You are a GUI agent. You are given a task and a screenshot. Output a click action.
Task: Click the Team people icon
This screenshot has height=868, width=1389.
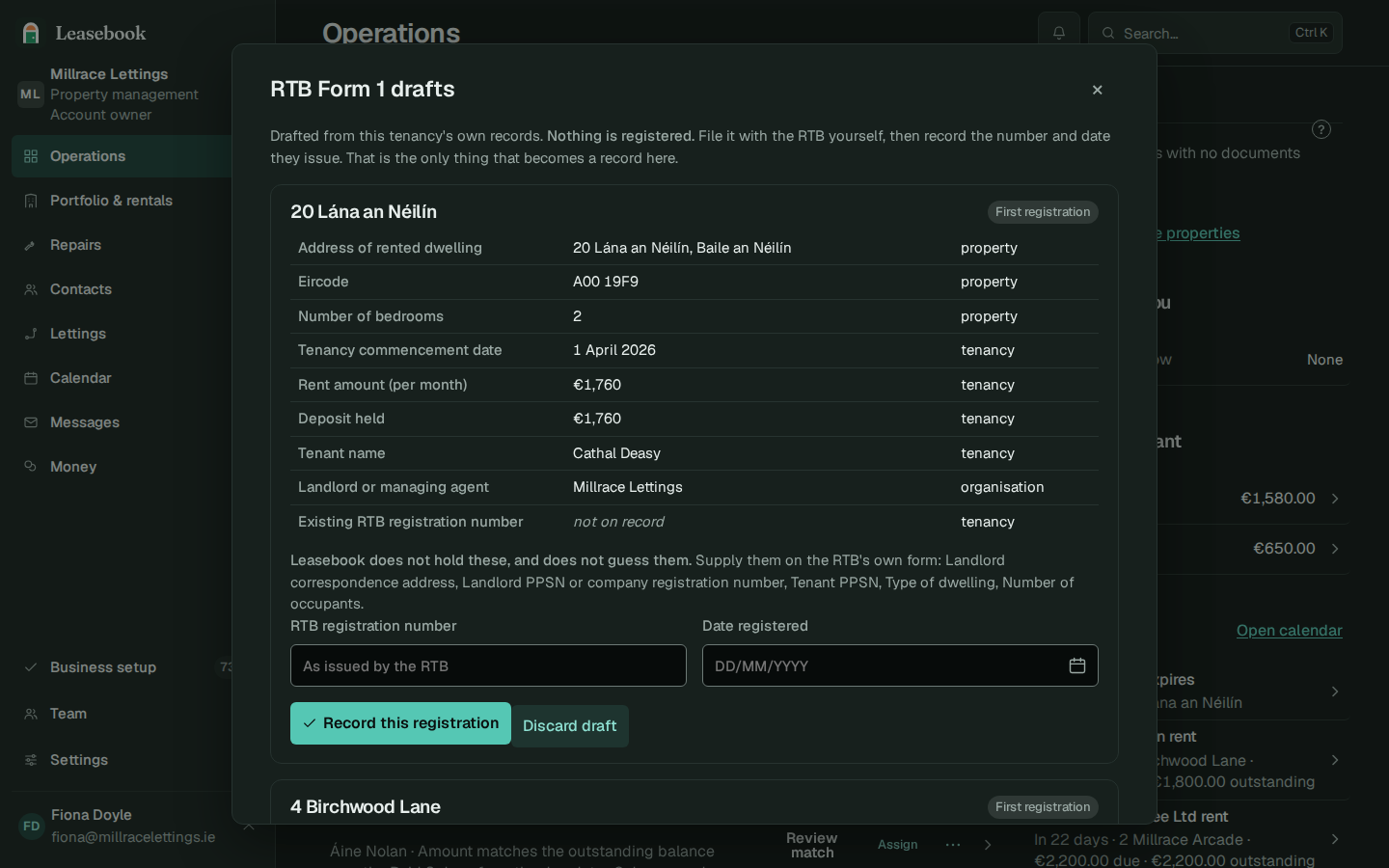pyautogui.click(x=31, y=714)
